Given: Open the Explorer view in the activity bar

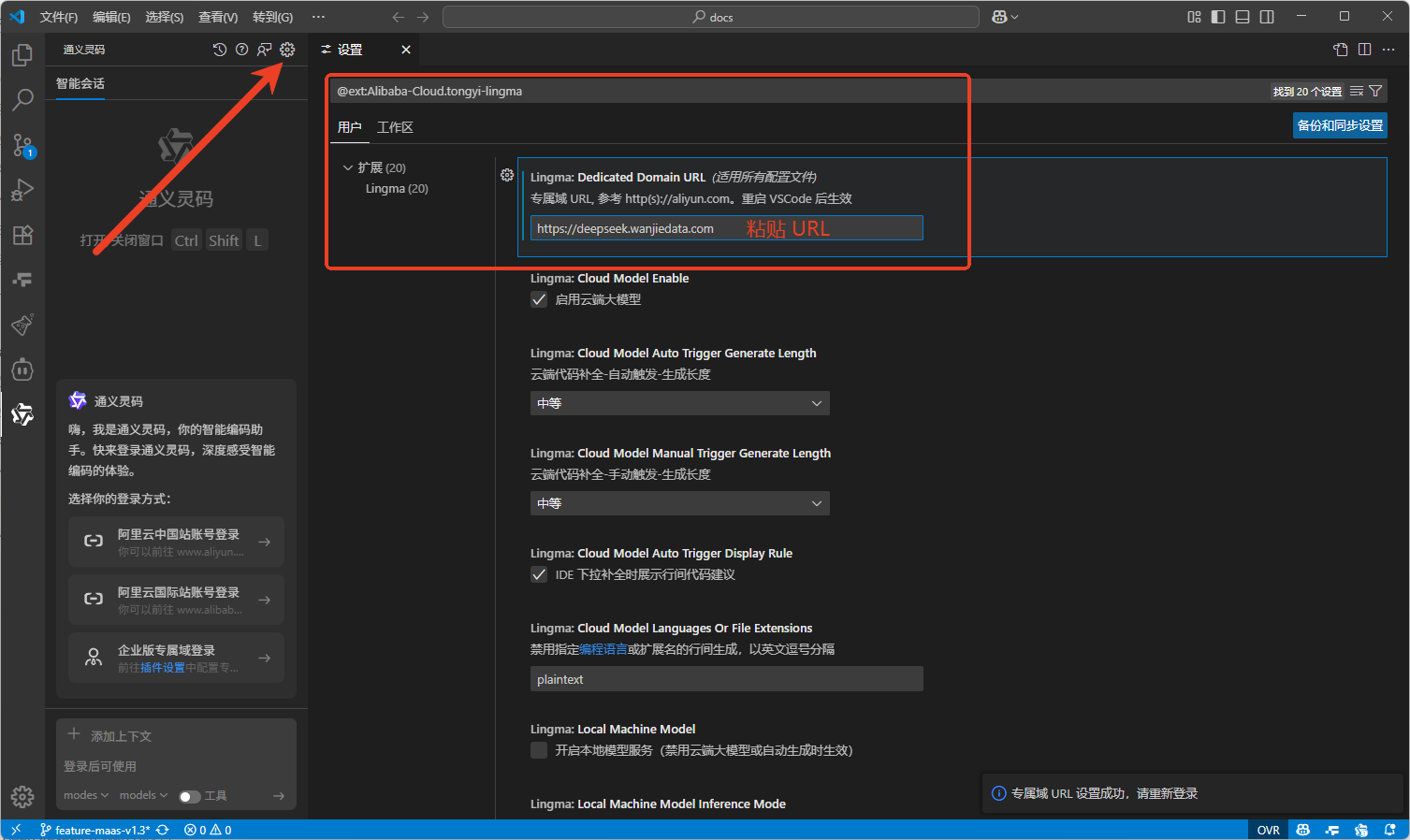Looking at the screenshot, I should coord(22,56).
